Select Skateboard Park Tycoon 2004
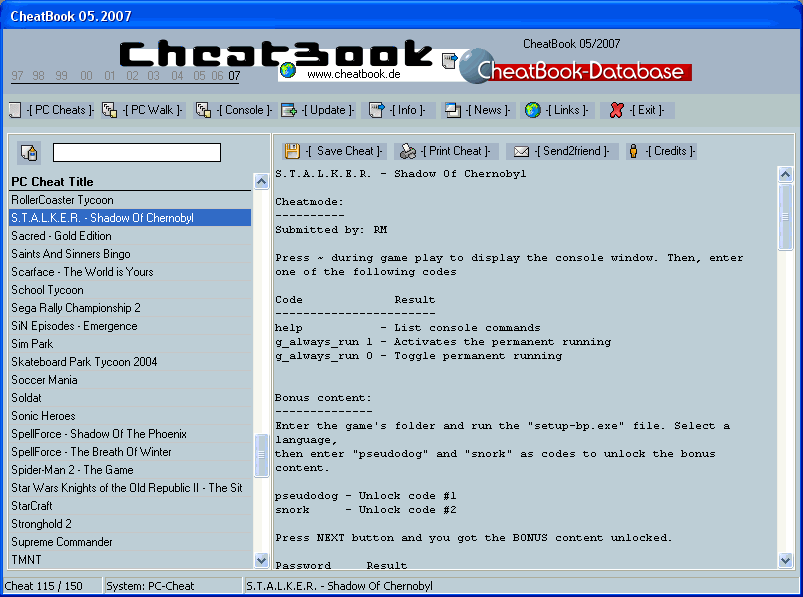 [130, 362]
